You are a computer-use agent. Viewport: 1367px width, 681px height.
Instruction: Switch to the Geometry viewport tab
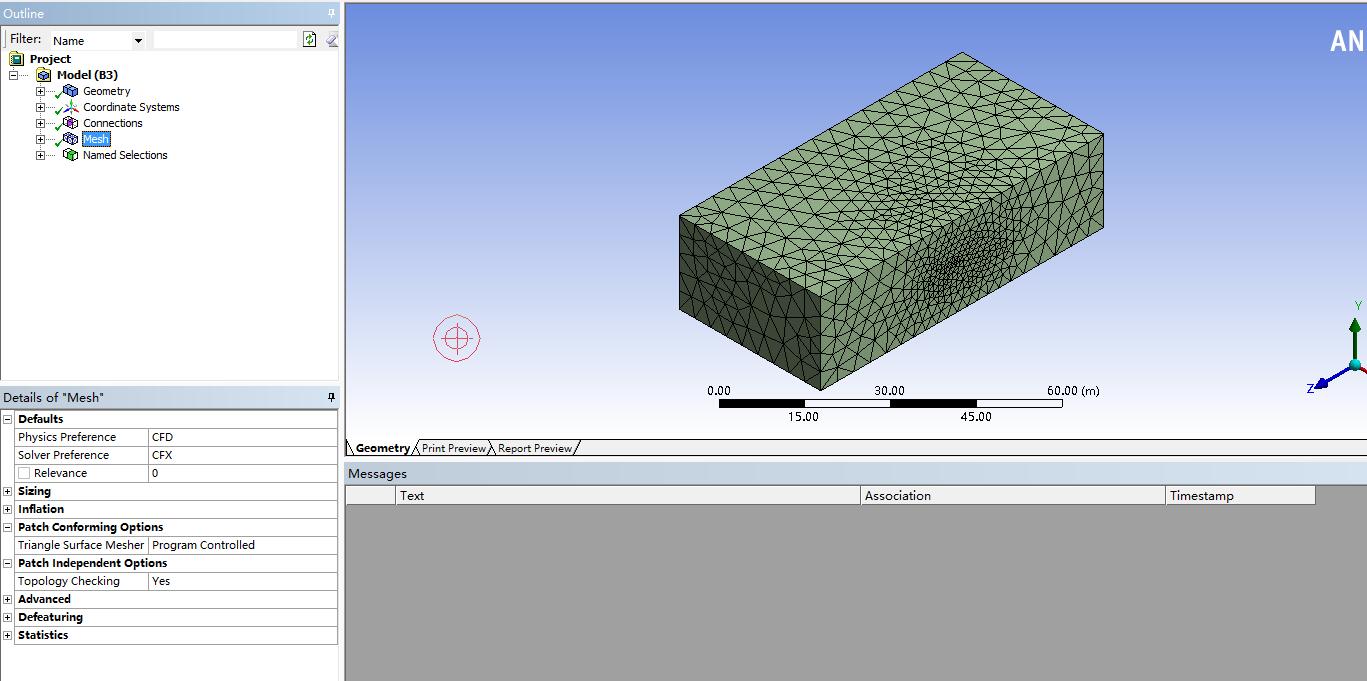coord(381,448)
